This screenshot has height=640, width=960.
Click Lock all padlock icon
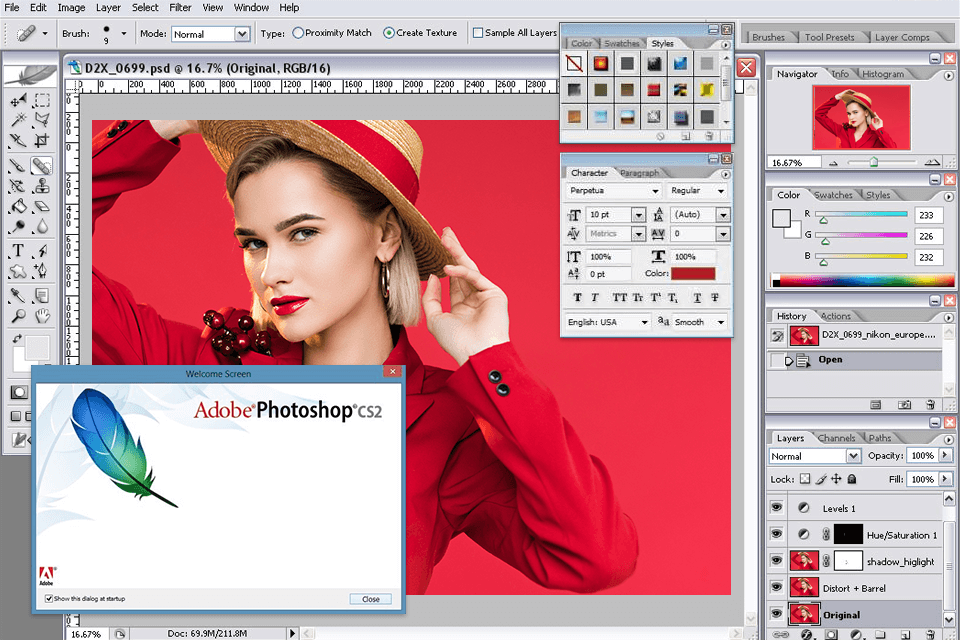852,479
